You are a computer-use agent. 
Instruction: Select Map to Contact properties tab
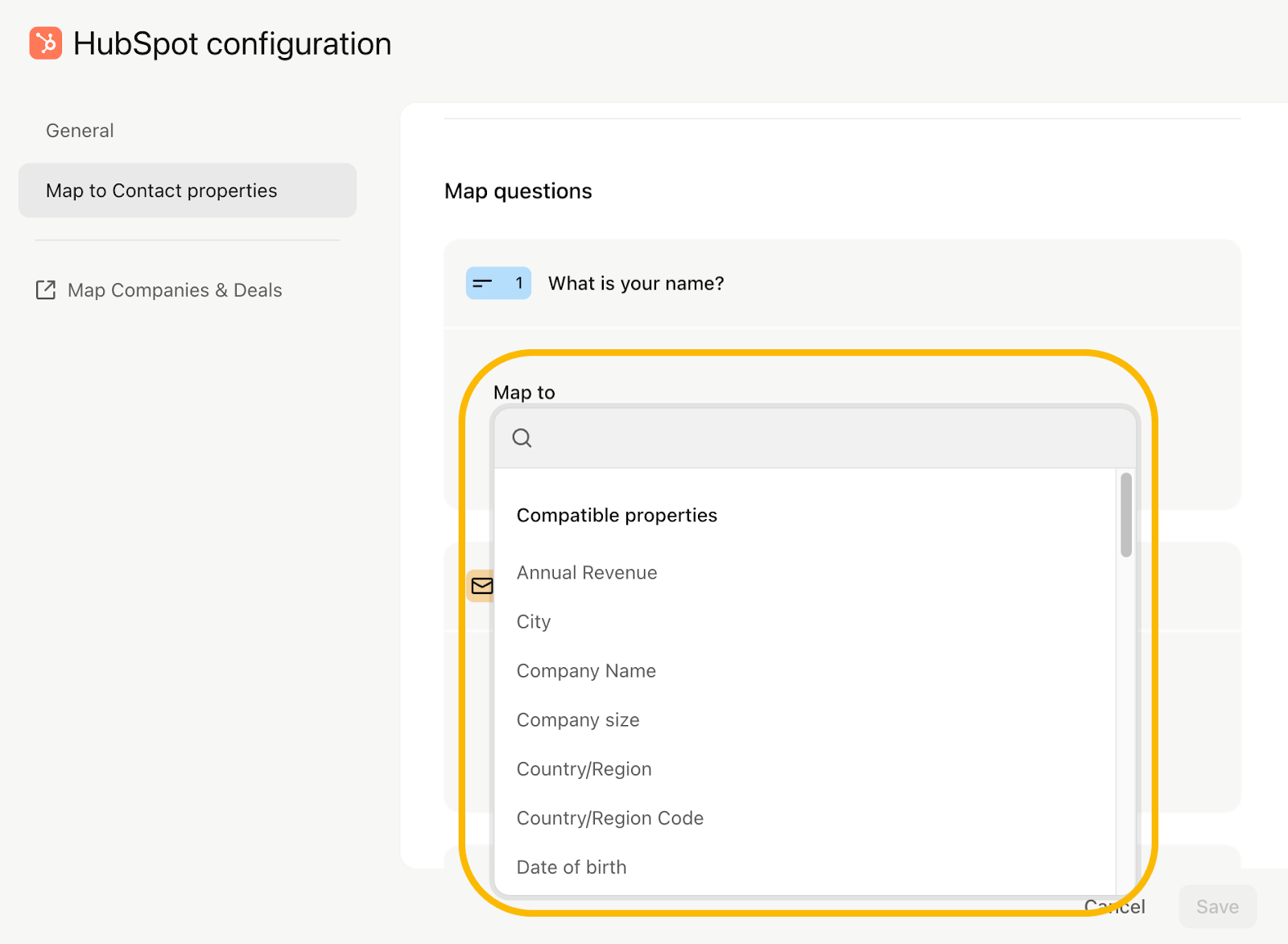tap(188, 191)
